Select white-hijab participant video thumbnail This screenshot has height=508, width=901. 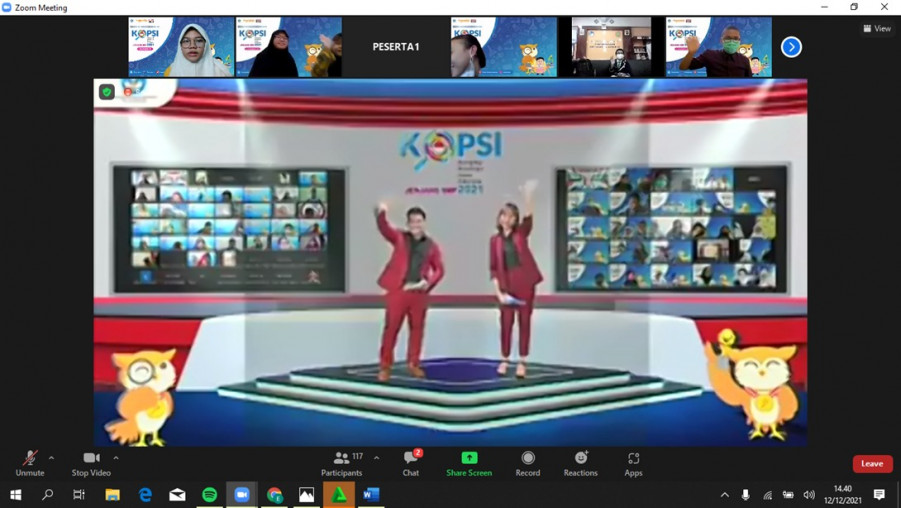pyautogui.click(x=181, y=47)
